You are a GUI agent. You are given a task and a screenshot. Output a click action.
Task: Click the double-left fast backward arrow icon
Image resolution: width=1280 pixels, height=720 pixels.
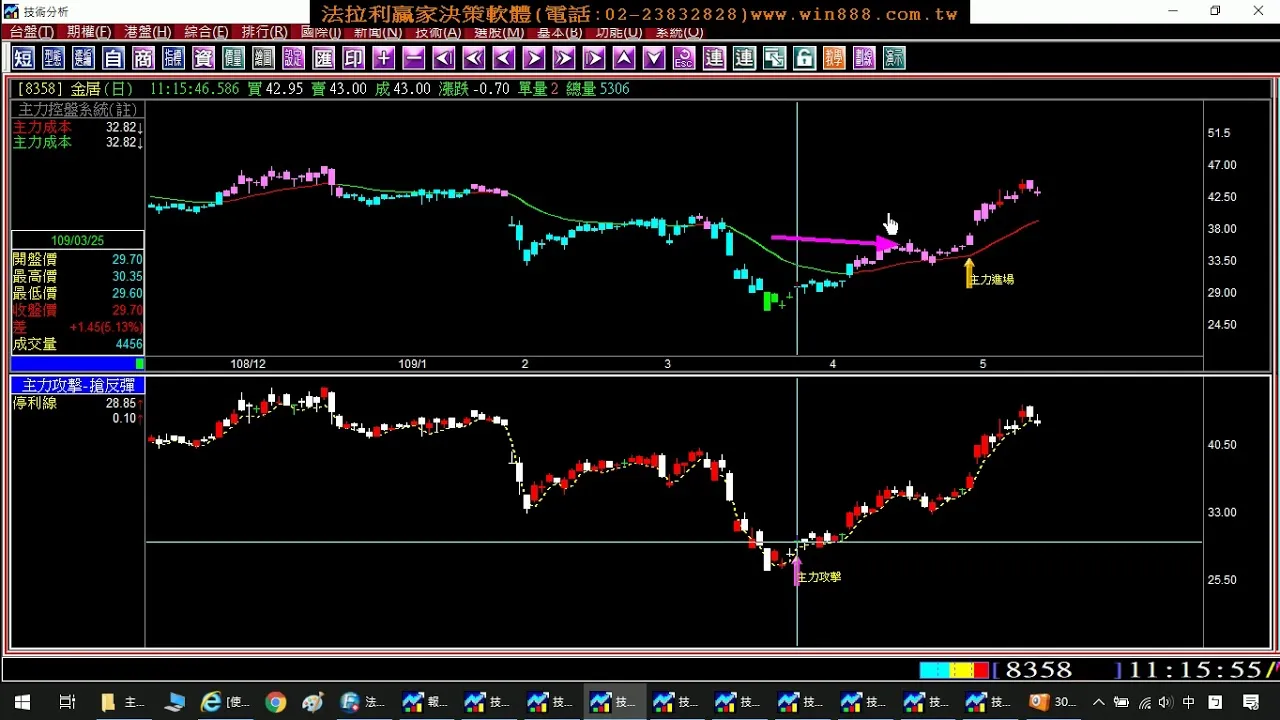(474, 58)
